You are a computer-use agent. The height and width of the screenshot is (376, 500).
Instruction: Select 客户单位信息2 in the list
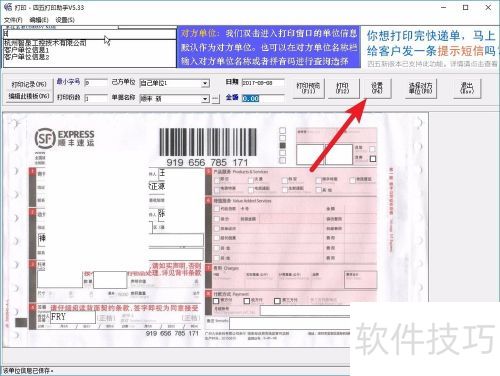[27, 57]
